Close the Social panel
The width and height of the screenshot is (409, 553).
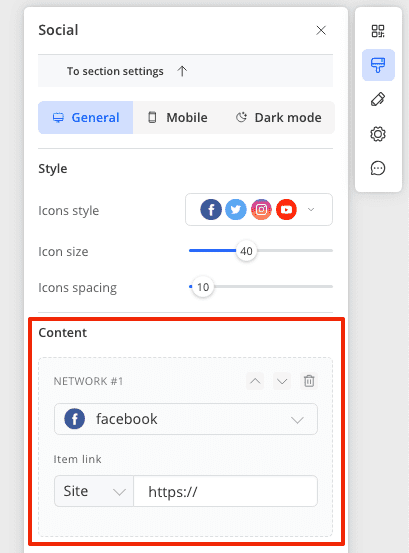pos(321,30)
